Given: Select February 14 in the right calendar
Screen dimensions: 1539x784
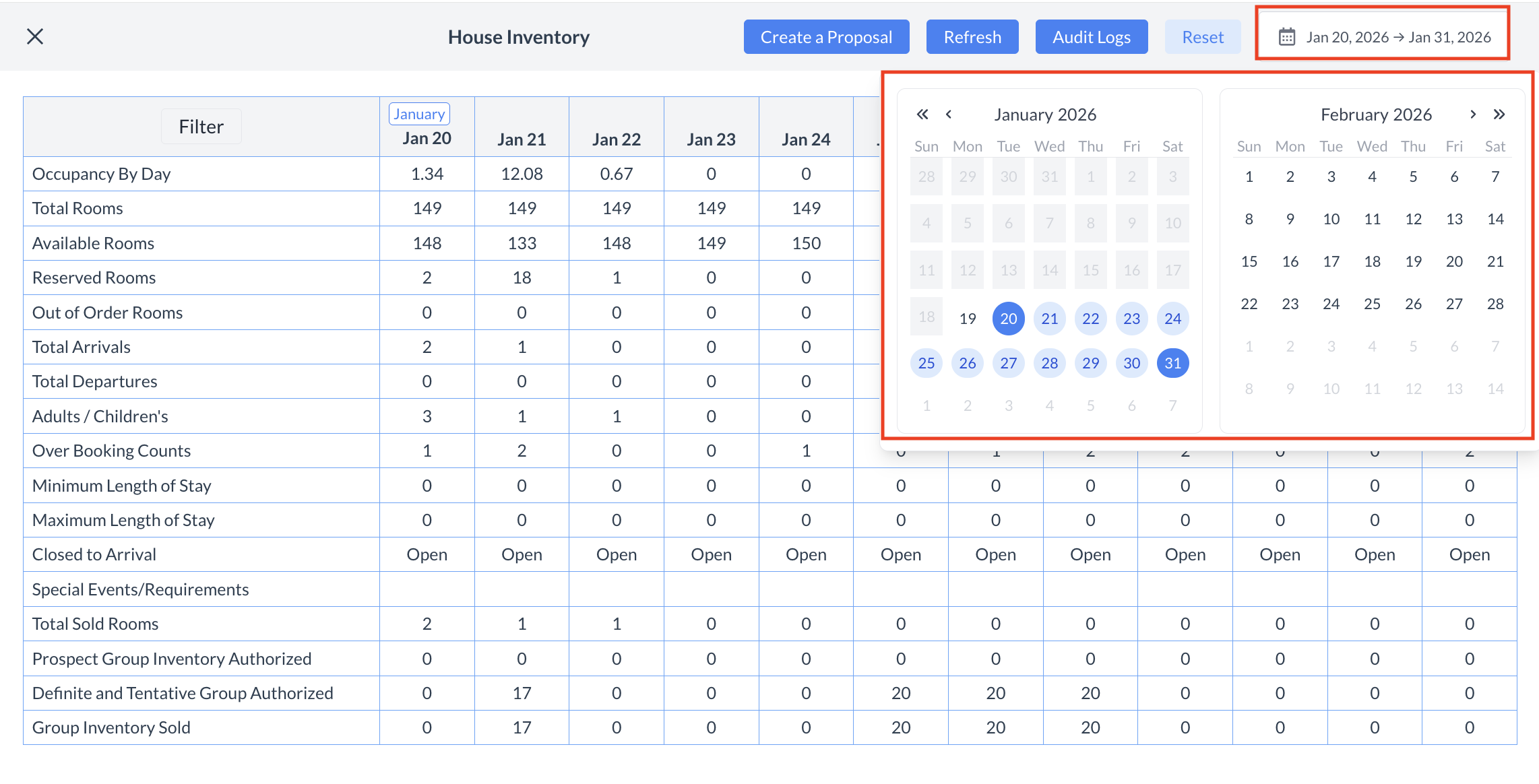Looking at the screenshot, I should (x=1495, y=218).
